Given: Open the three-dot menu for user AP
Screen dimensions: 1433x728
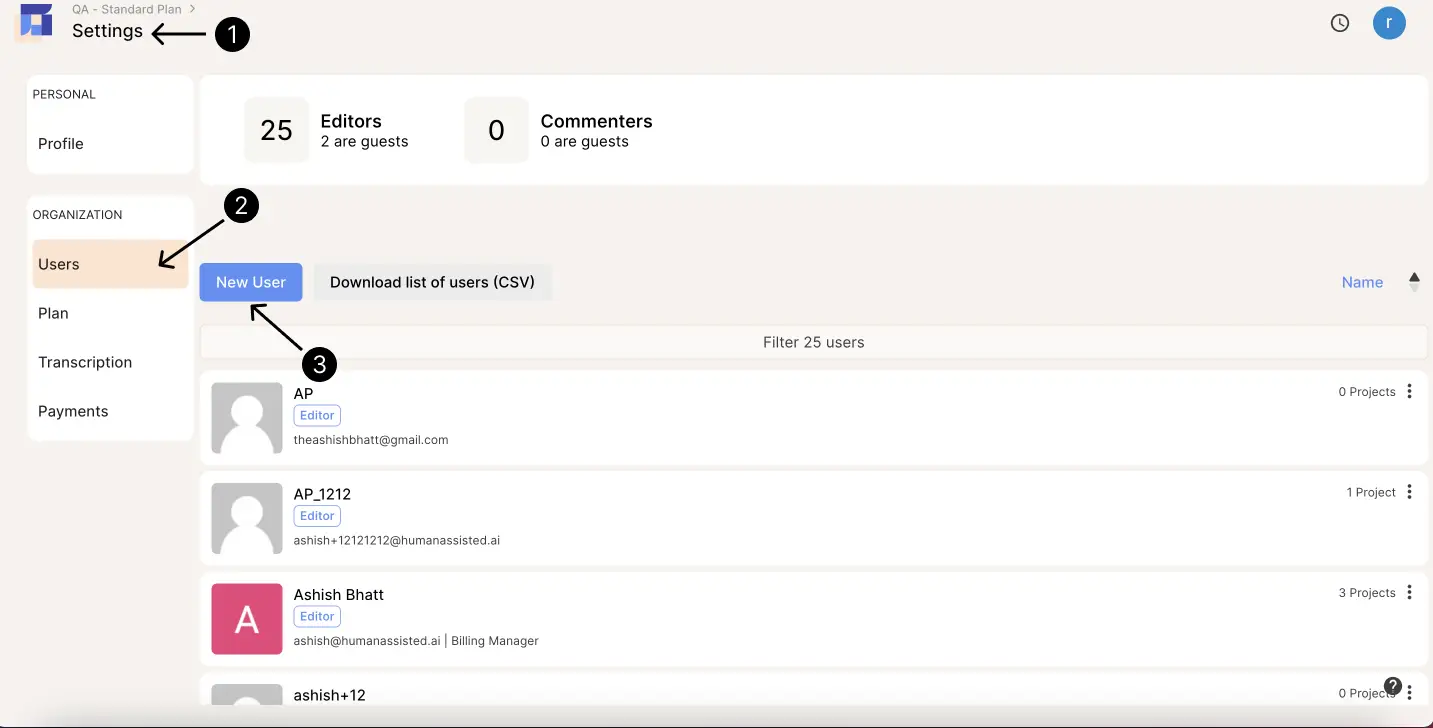Looking at the screenshot, I should [x=1409, y=391].
